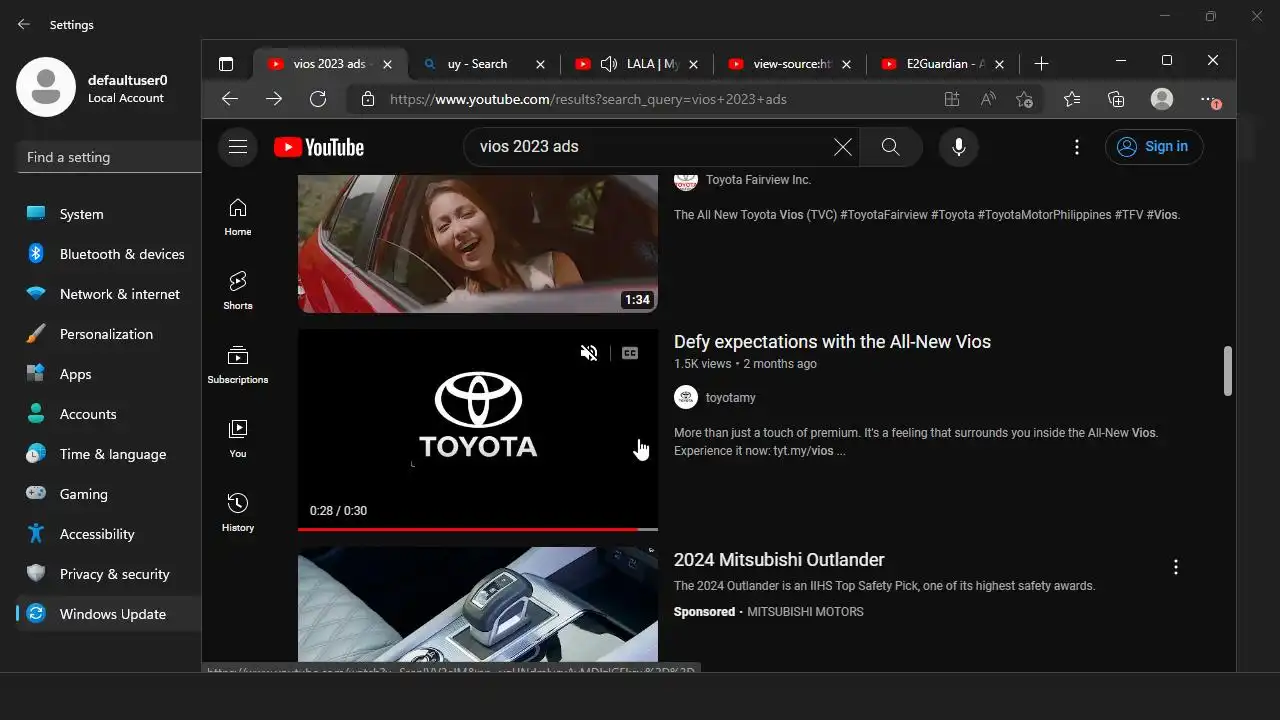Open the Toyota Vios 1:34 video thumbnail
The height and width of the screenshot is (720, 1280).
[x=478, y=243]
